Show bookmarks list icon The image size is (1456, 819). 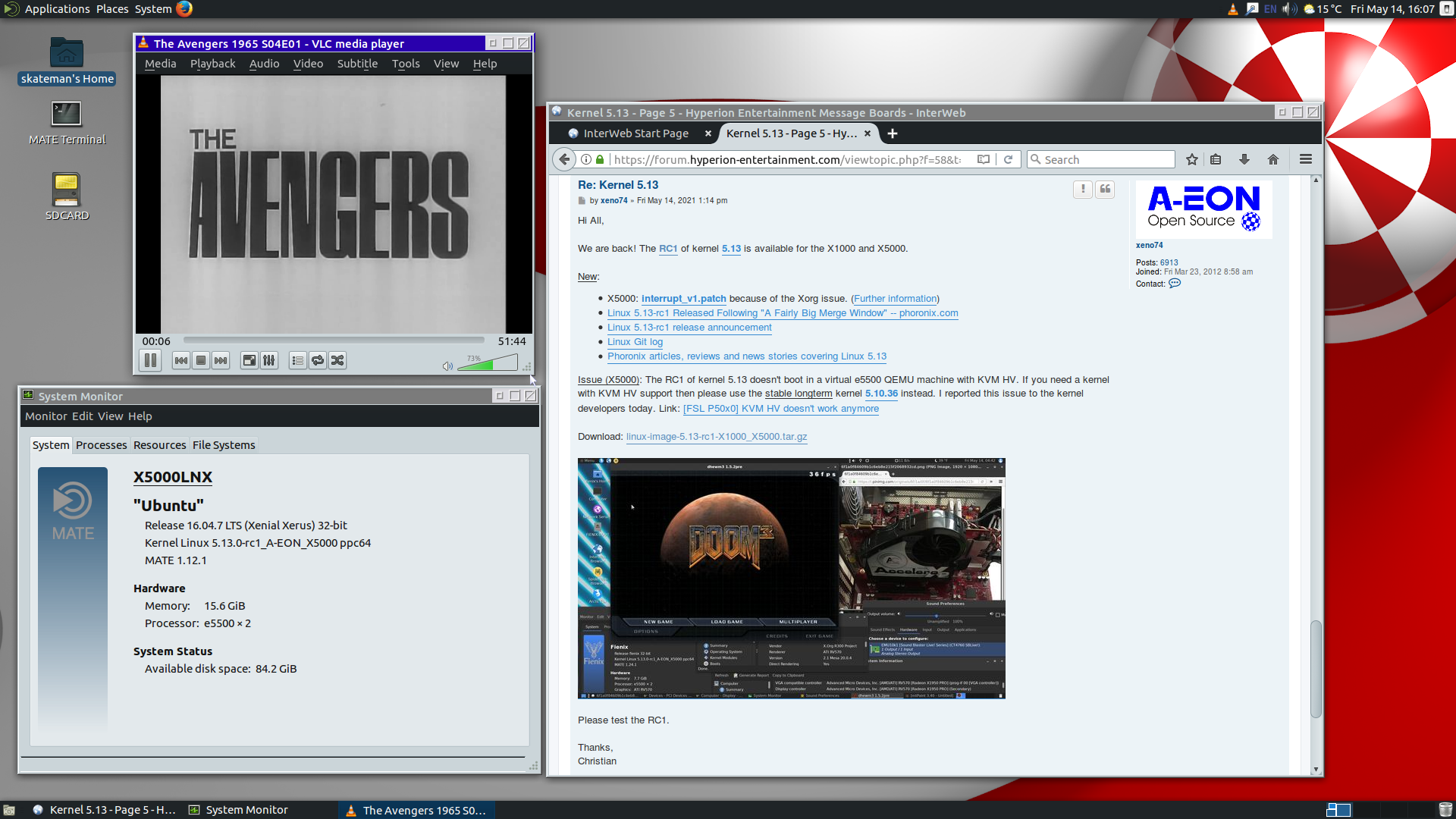coord(1216,159)
